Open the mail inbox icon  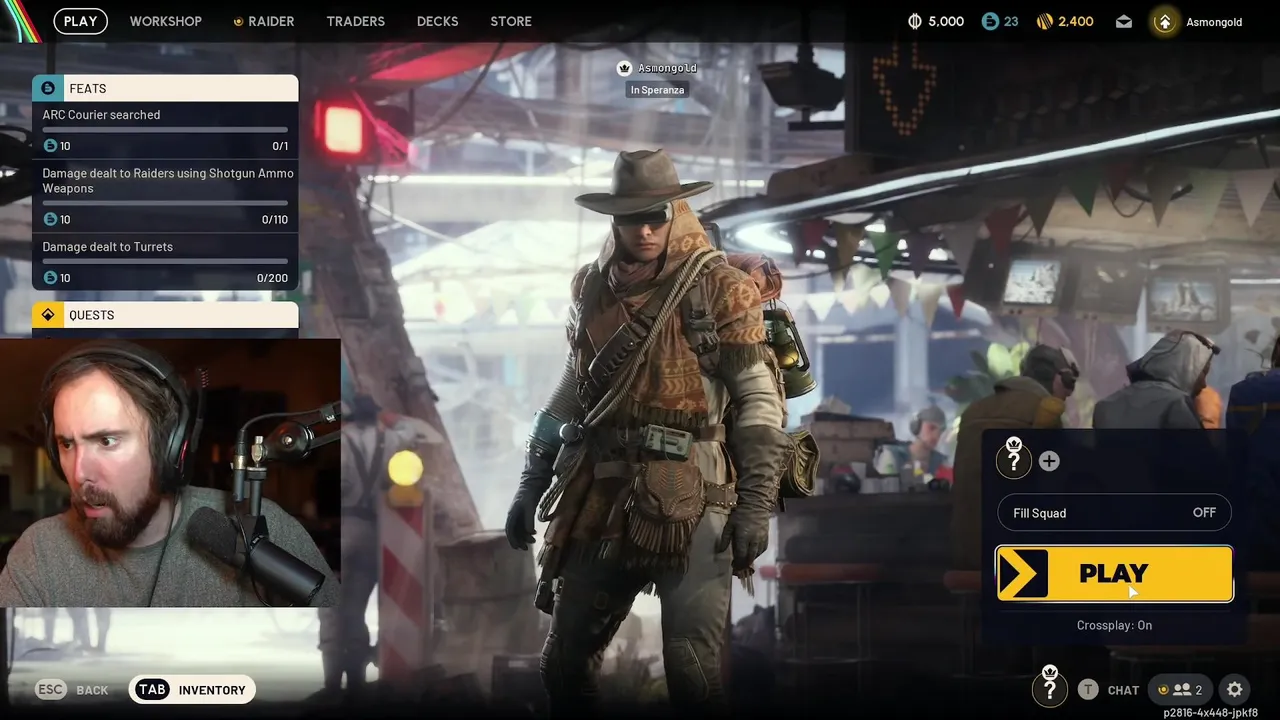[1124, 21]
